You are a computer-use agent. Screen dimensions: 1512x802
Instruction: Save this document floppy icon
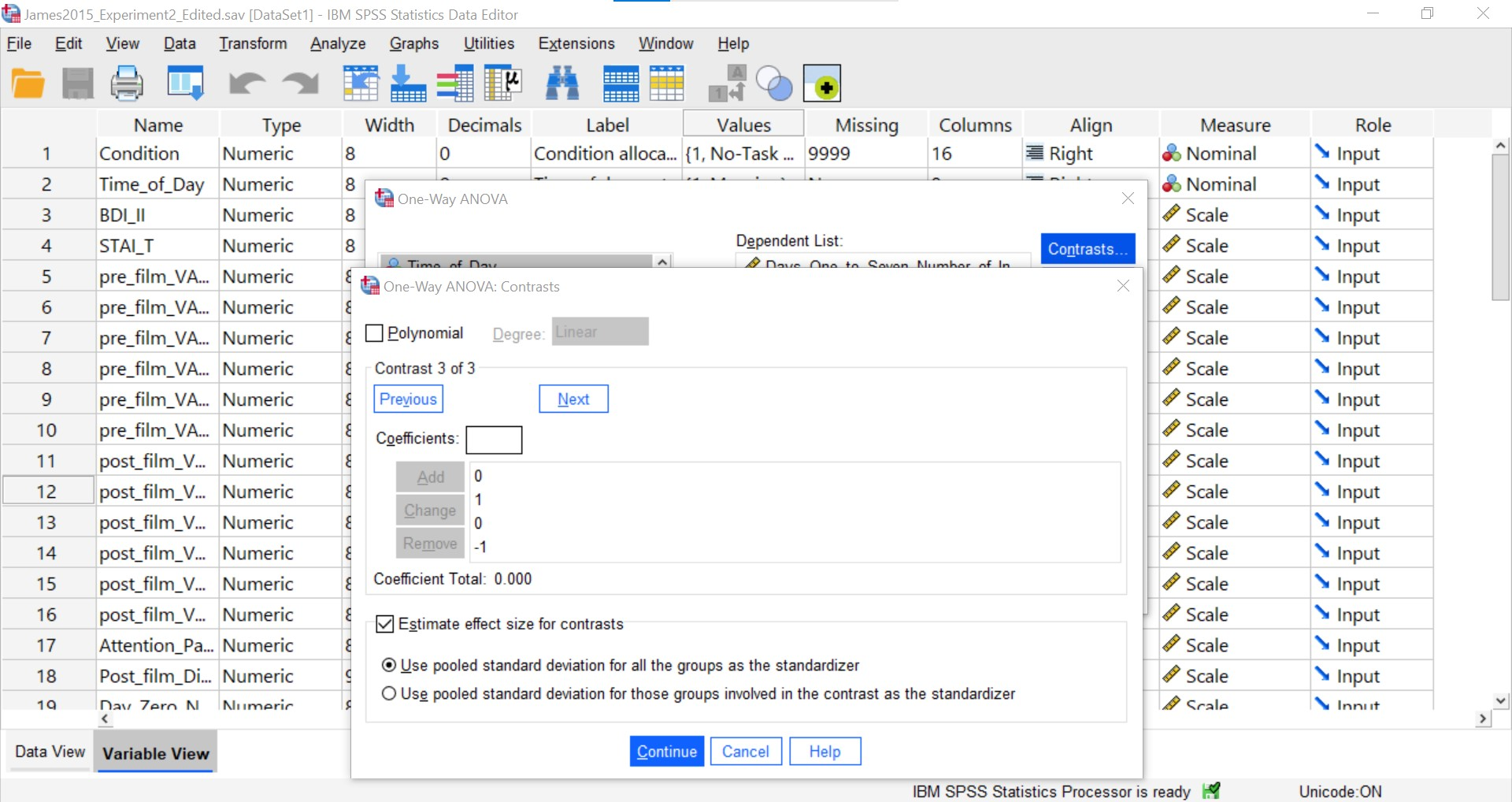pos(78,84)
